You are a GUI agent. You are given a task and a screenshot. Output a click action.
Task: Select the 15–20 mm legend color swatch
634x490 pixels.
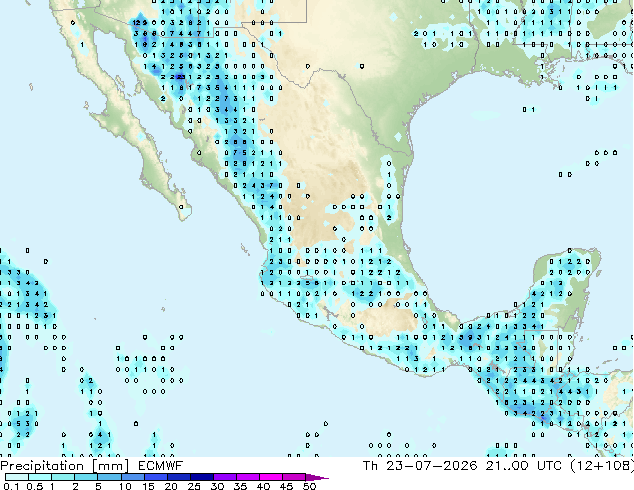tap(155, 477)
